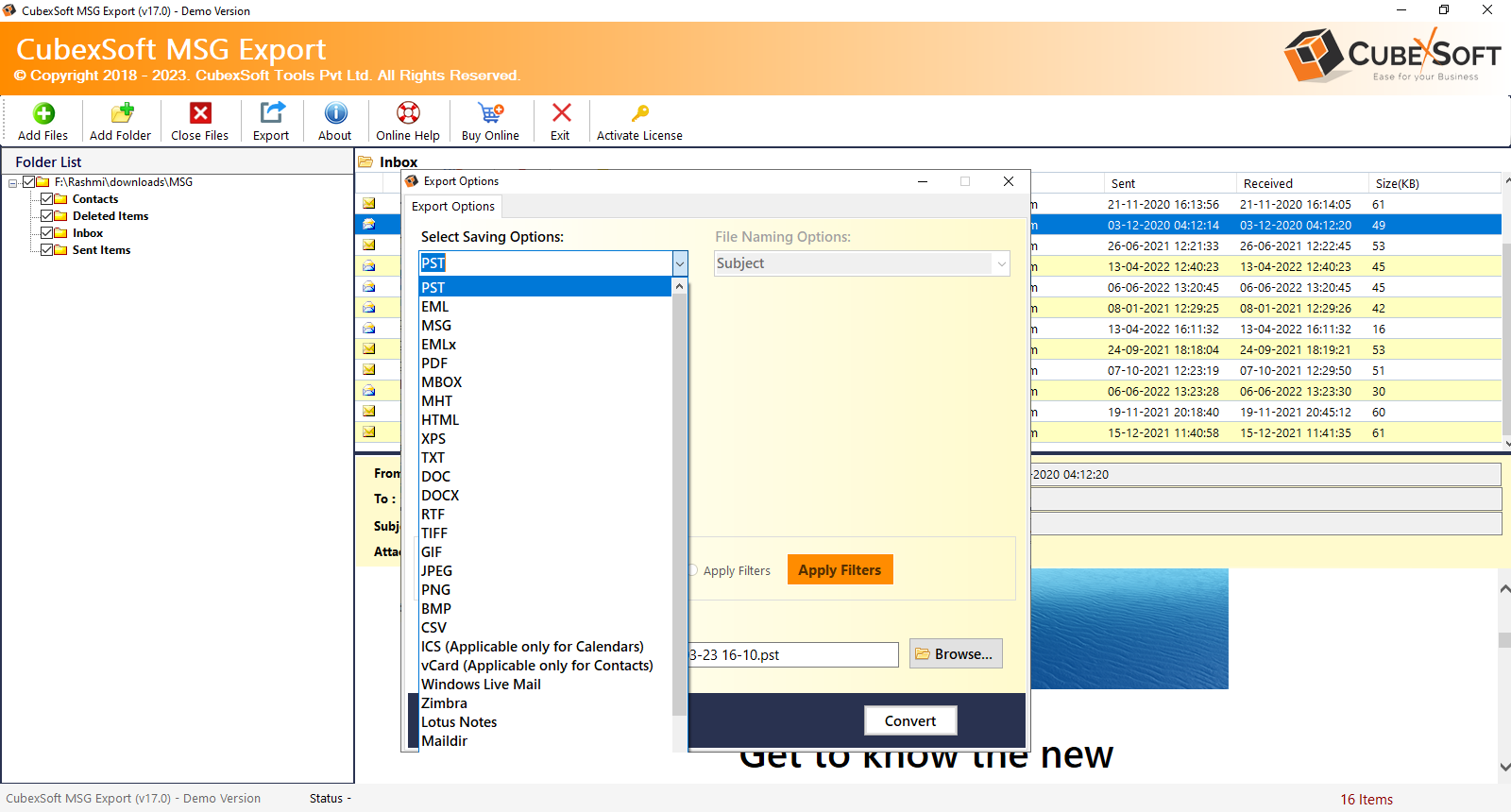The width and height of the screenshot is (1511, 812).
Task: Open the About info icon
Action: [x=335, y=114]
